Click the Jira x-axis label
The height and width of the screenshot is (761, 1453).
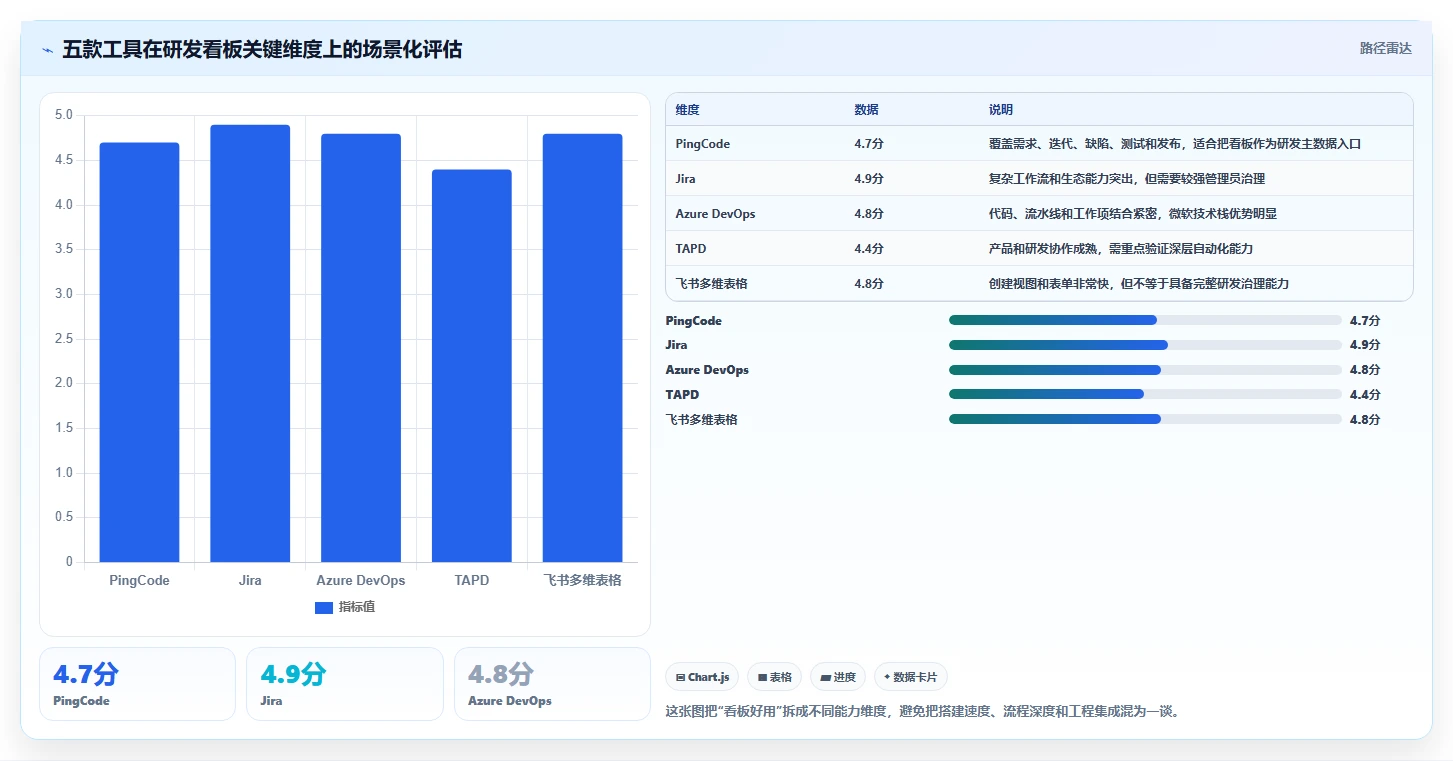[x=250, y=580]
